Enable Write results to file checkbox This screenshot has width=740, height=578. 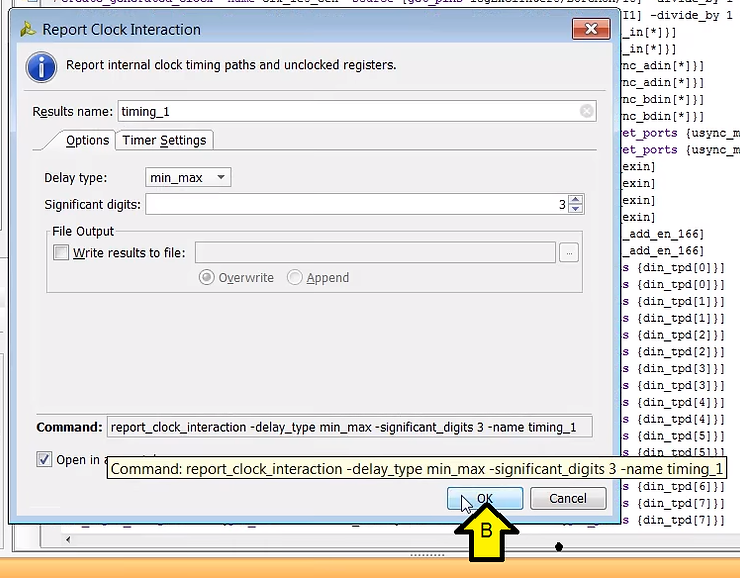click(62, 253)
